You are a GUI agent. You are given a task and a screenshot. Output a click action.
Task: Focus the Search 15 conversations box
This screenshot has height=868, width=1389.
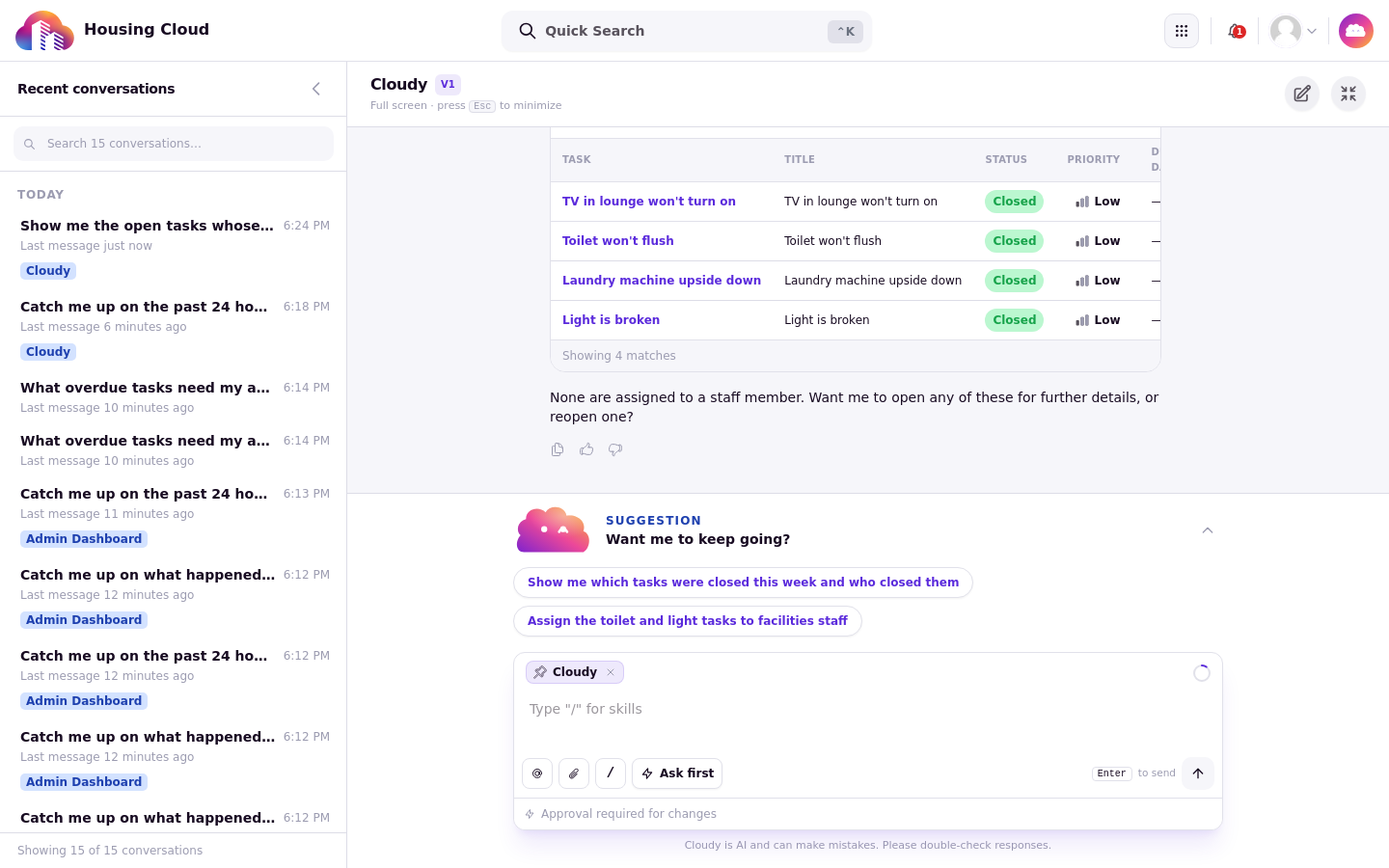click(174, 144)
